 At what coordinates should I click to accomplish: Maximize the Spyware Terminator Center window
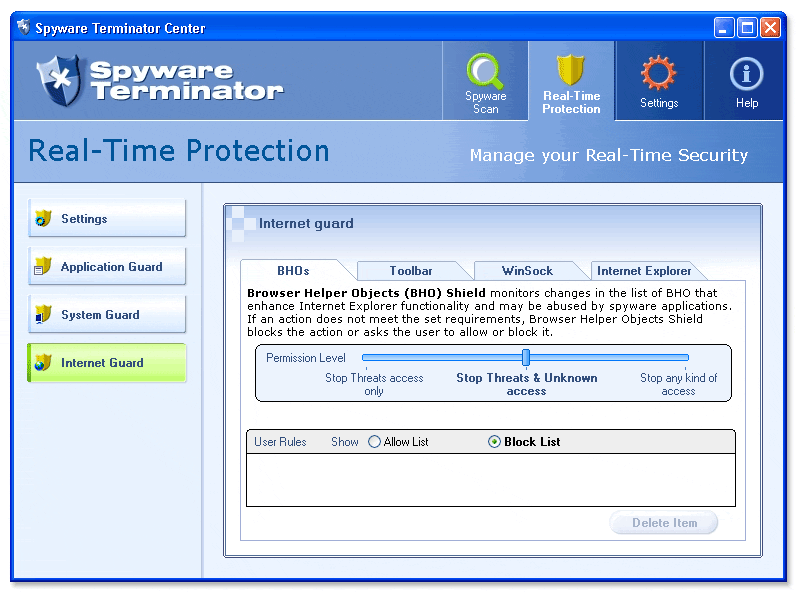point(747,28)
